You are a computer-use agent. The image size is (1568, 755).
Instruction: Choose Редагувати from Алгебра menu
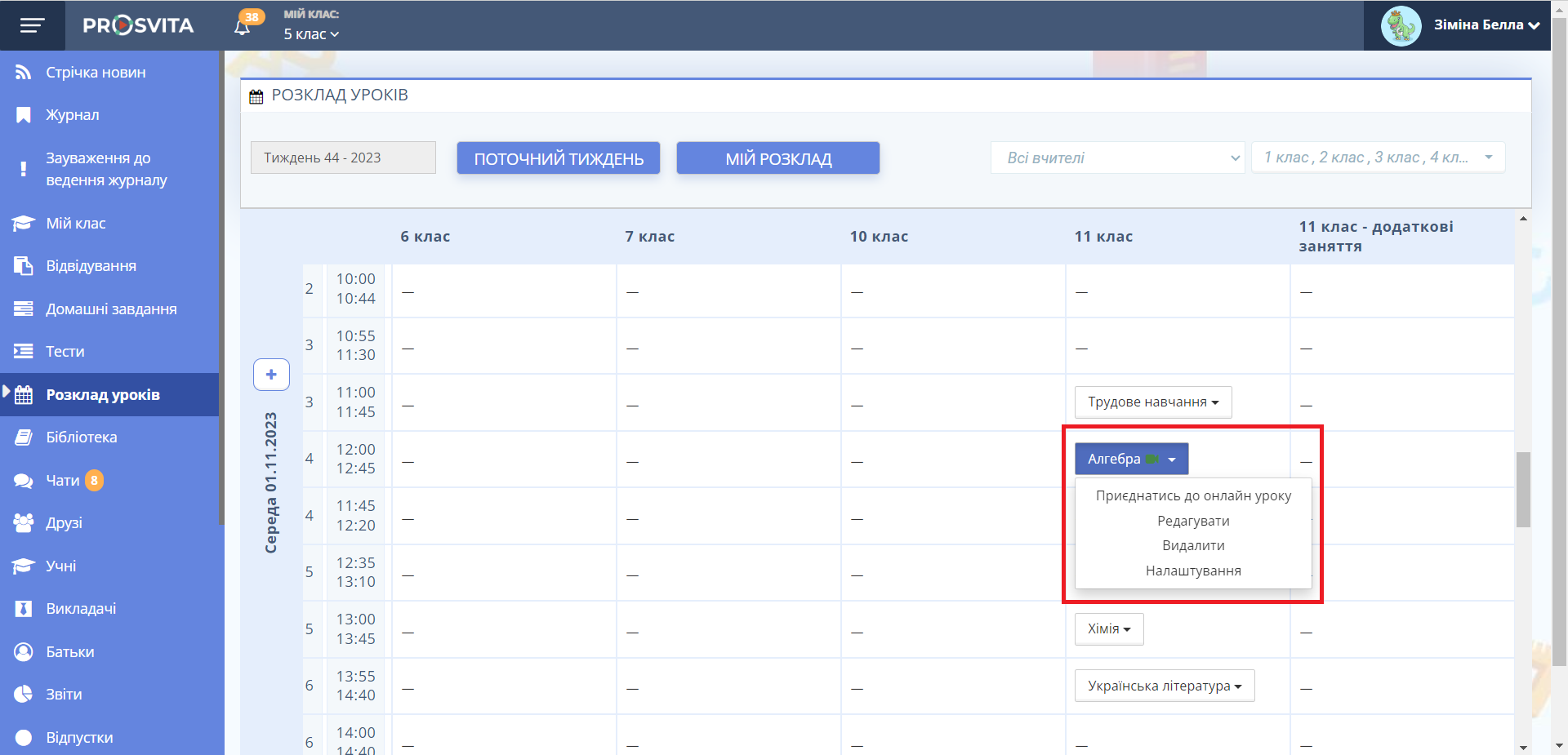point(1193,521)
